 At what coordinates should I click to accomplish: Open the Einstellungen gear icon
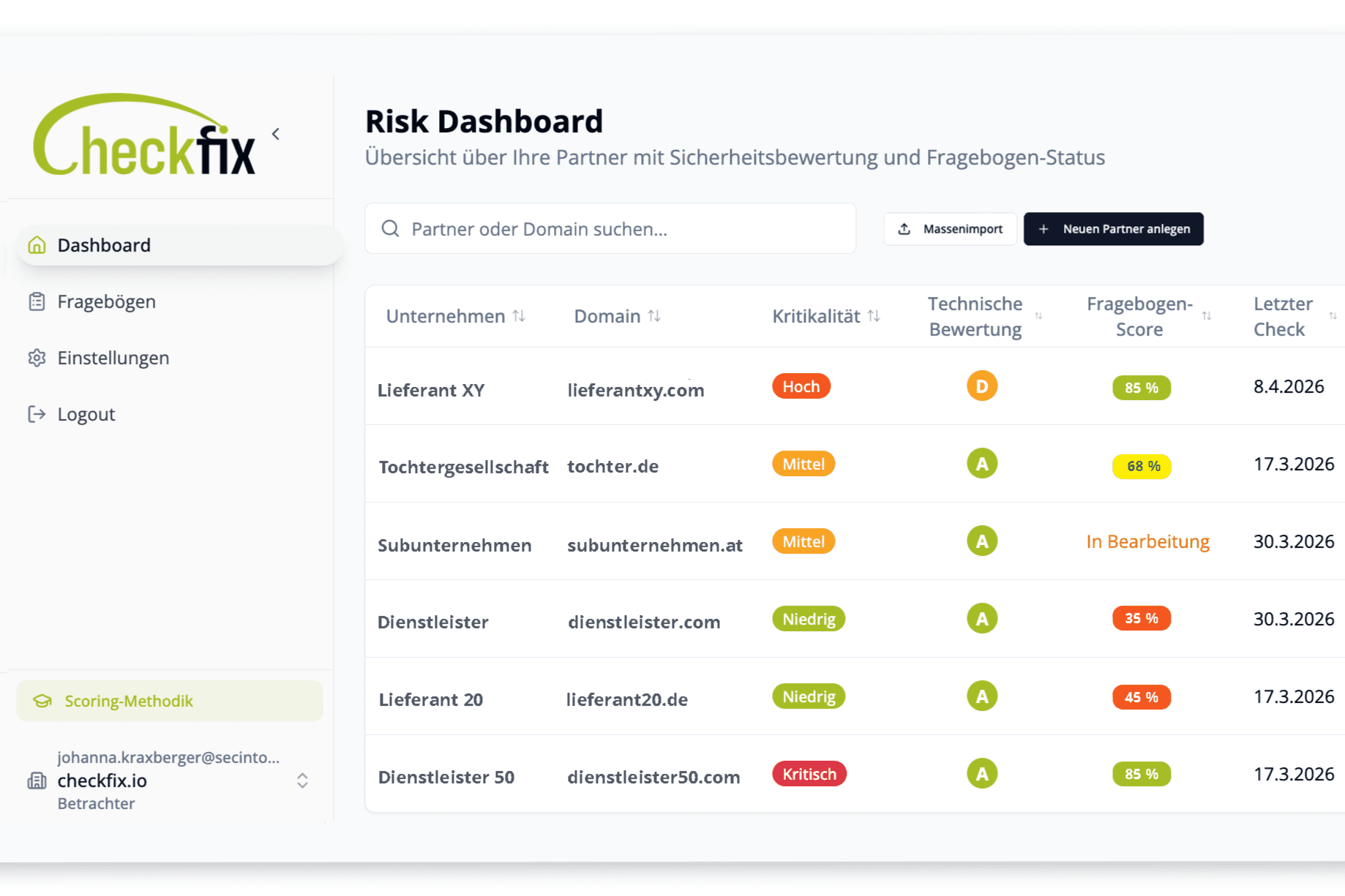point(37,358)
